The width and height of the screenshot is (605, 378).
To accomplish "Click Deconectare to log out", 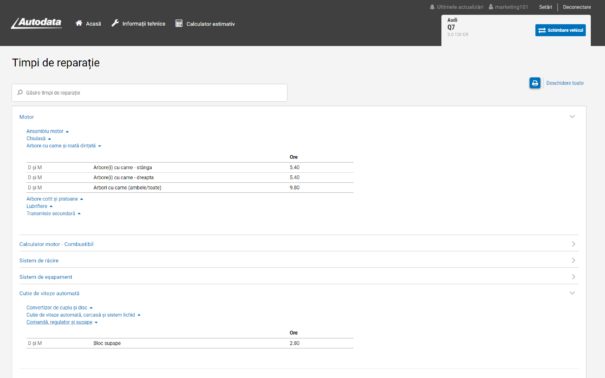I will pyautogui.click(x=576, y=7).
